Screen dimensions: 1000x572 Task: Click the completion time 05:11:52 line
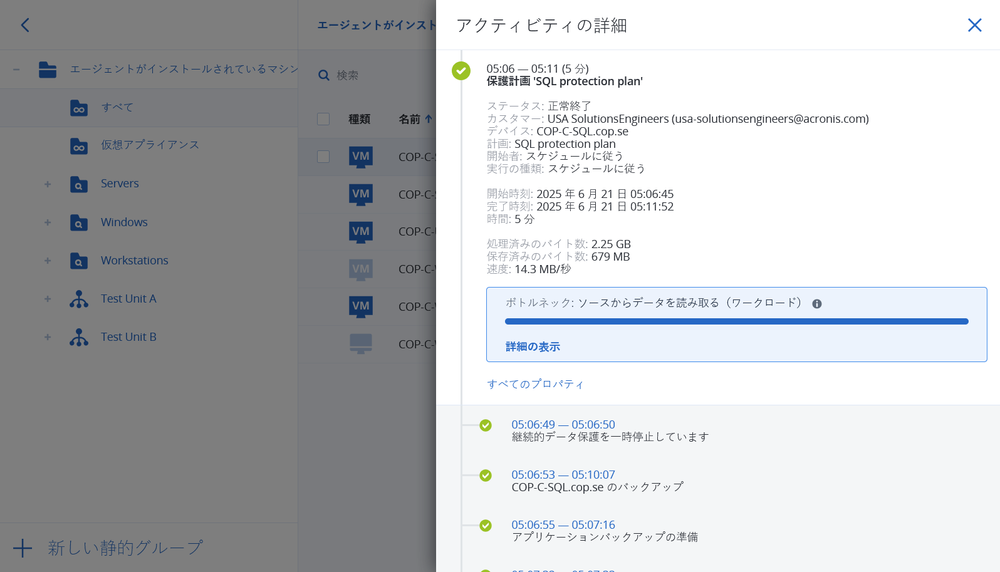[x=580, y=207]
